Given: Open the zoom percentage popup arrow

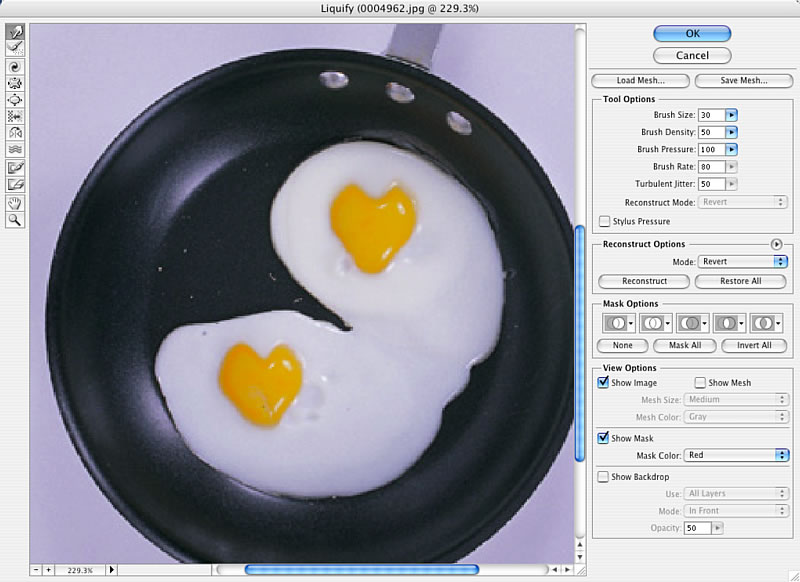Looking at the screenshot, I should point(112,570).
